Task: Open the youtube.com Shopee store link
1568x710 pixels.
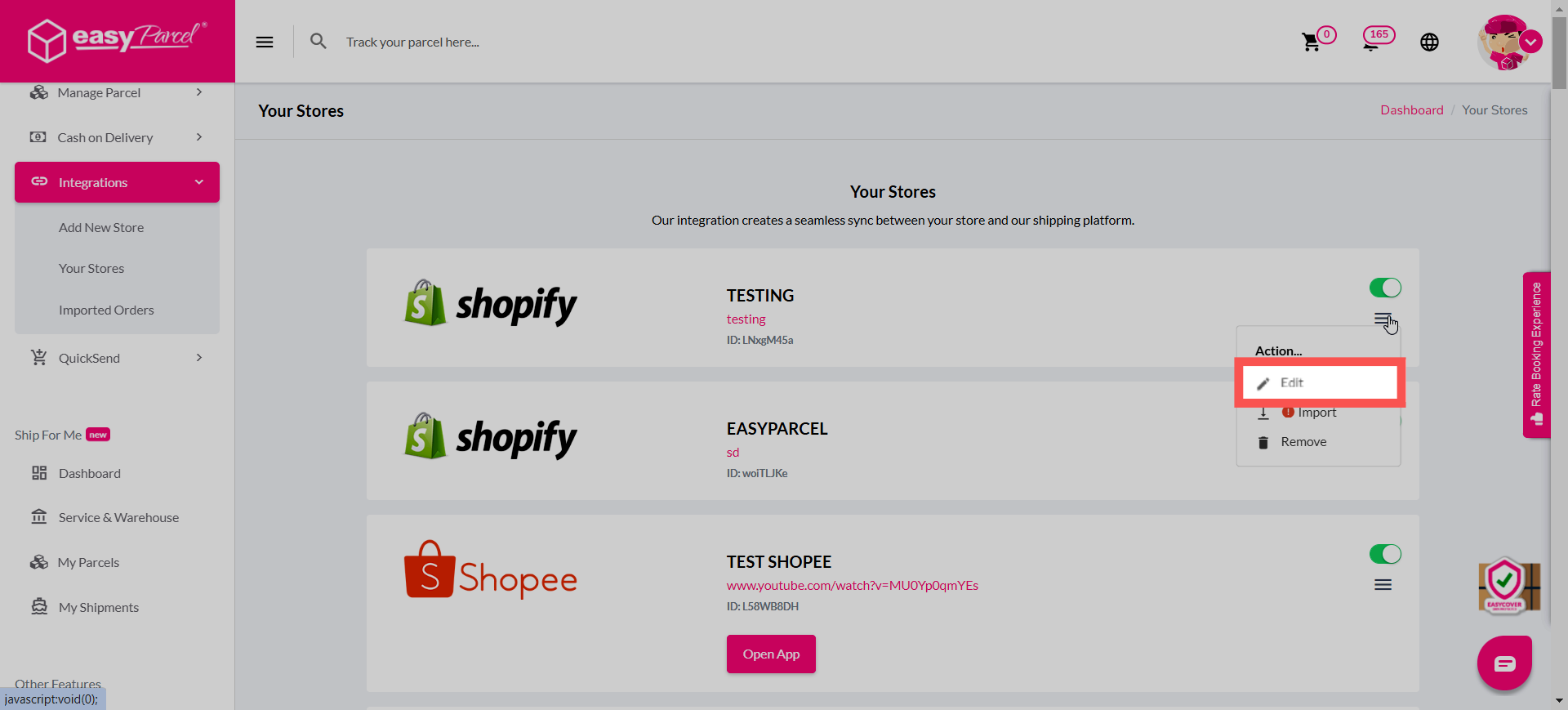Action: pyautogui.click(x=853, y=585)
